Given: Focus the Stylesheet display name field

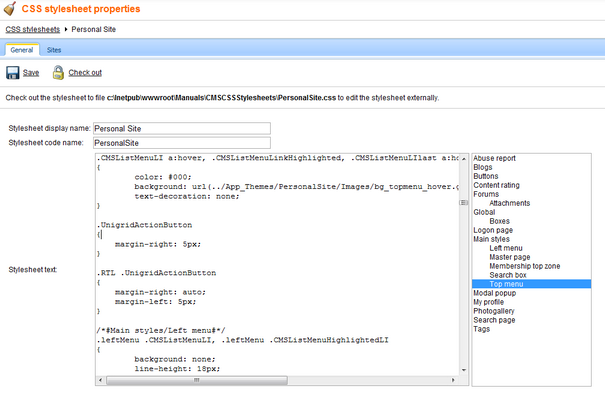Looking at the screenshot, I should click(182, 129).
